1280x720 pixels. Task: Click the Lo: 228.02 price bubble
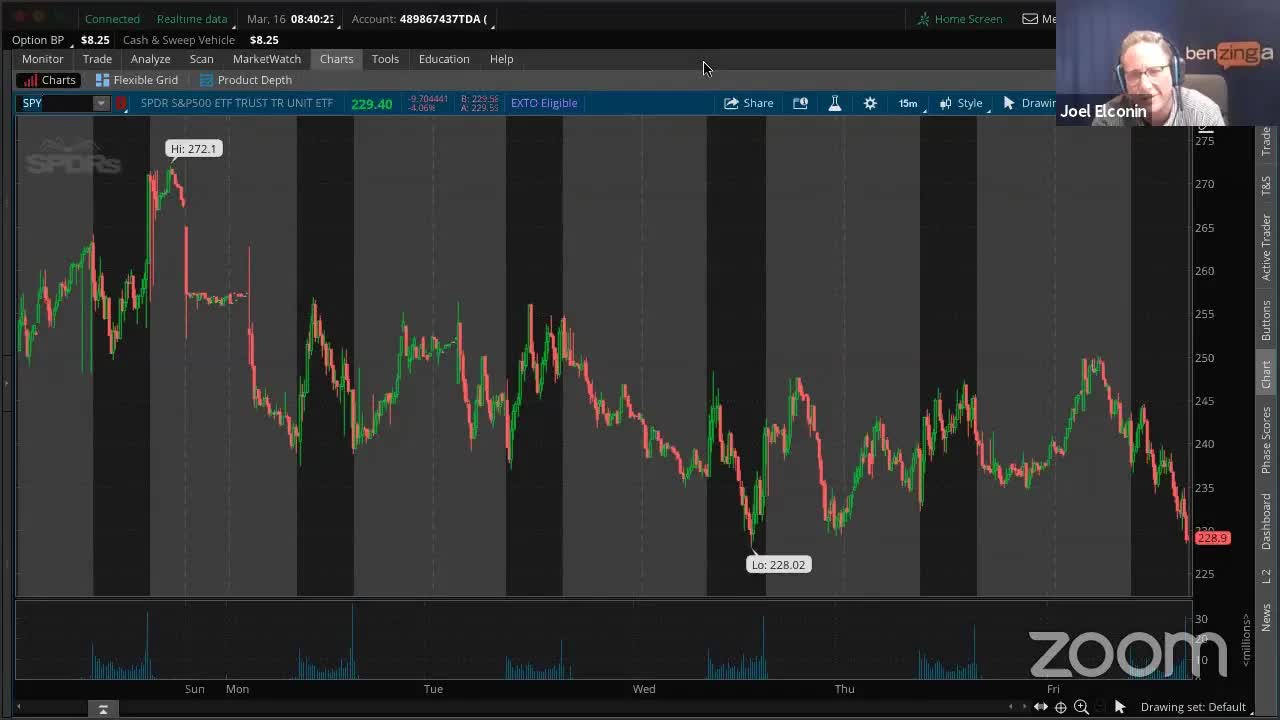(778, 565)
